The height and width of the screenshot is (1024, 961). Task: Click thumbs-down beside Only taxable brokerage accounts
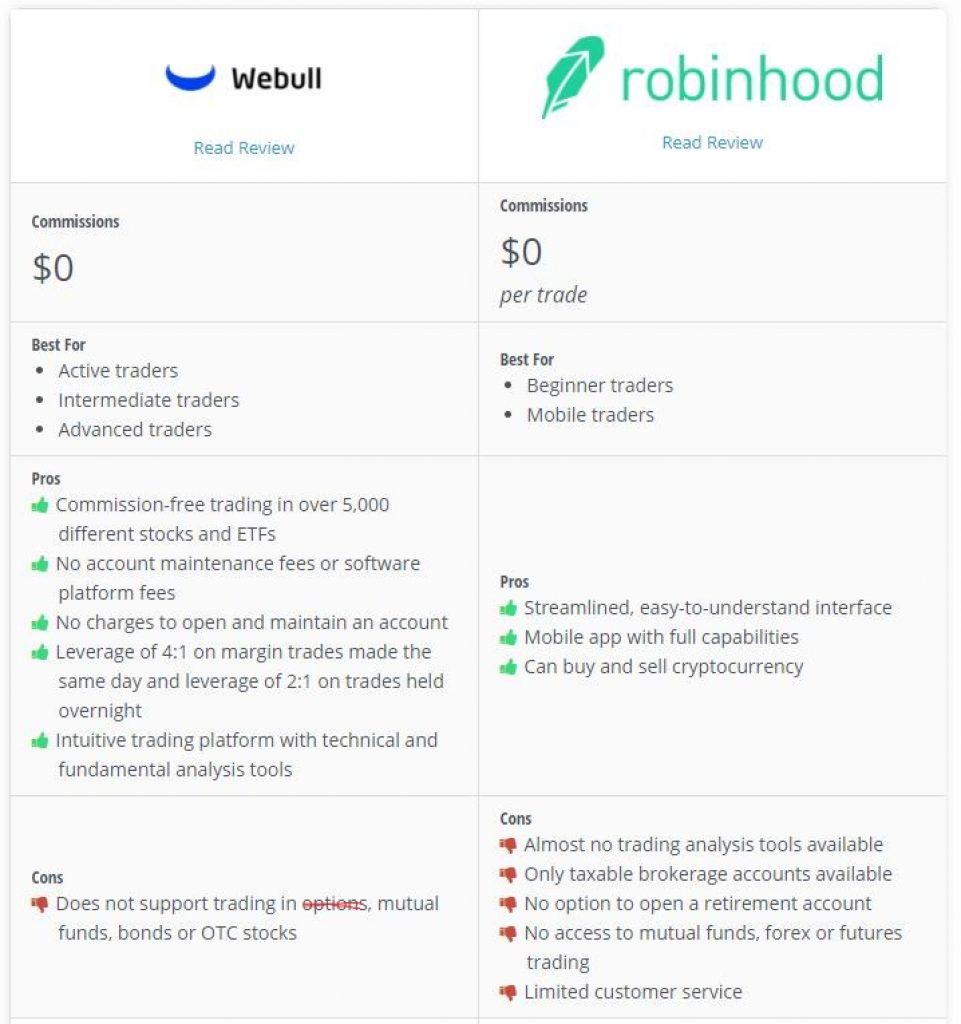tap(509, 875)
